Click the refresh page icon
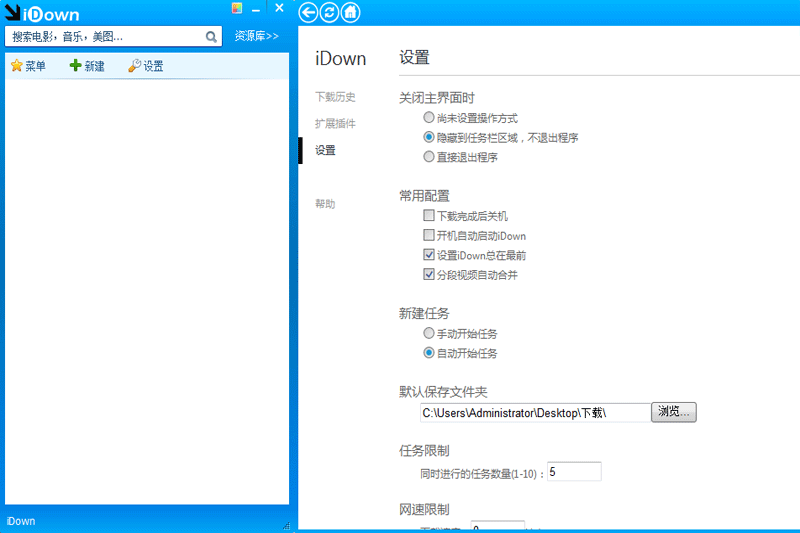The width and height of the screenshot is (800, 533). pyautogui.click(x=329, y=12)
